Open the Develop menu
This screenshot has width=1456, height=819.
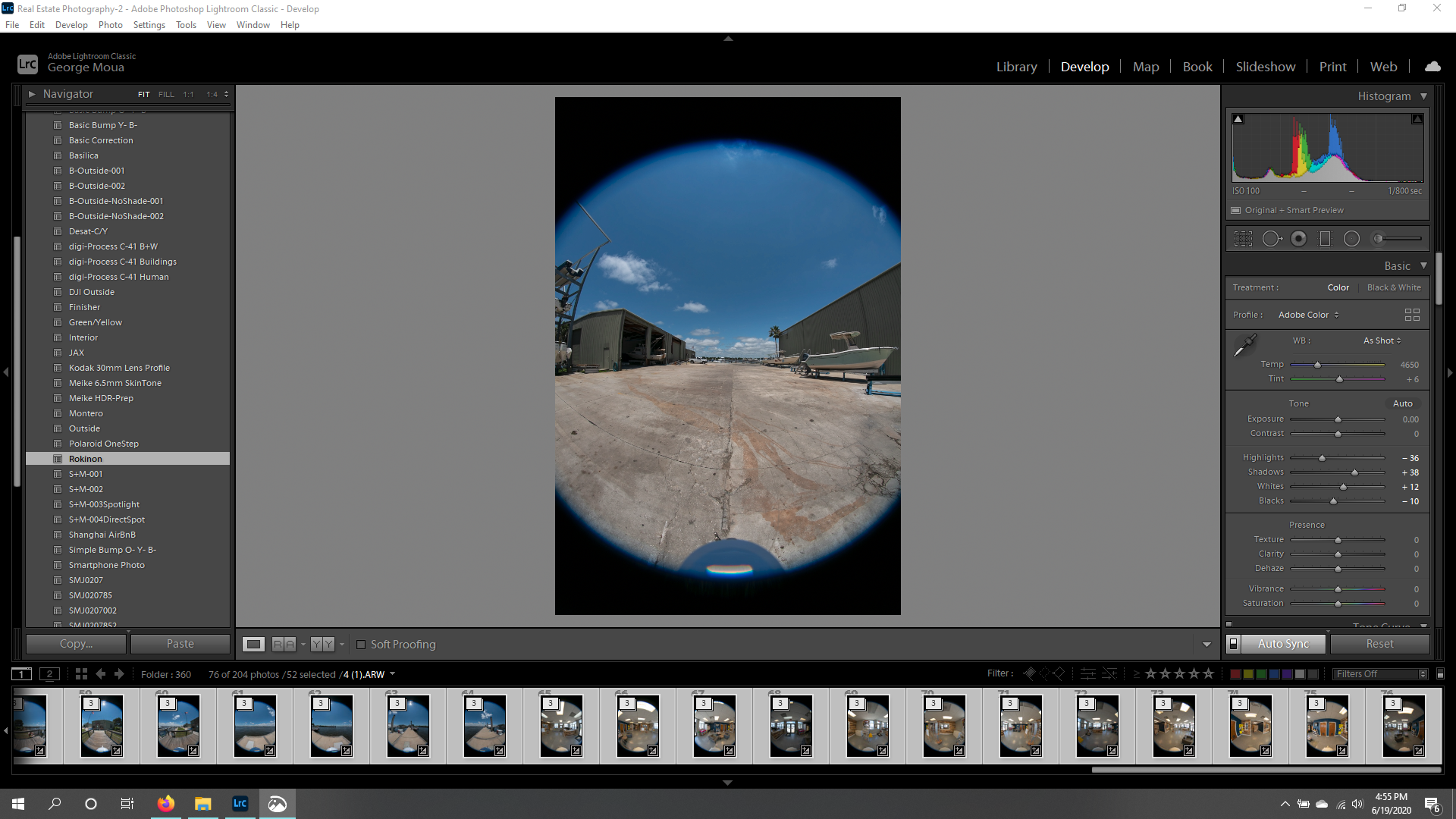coord(71,24)
